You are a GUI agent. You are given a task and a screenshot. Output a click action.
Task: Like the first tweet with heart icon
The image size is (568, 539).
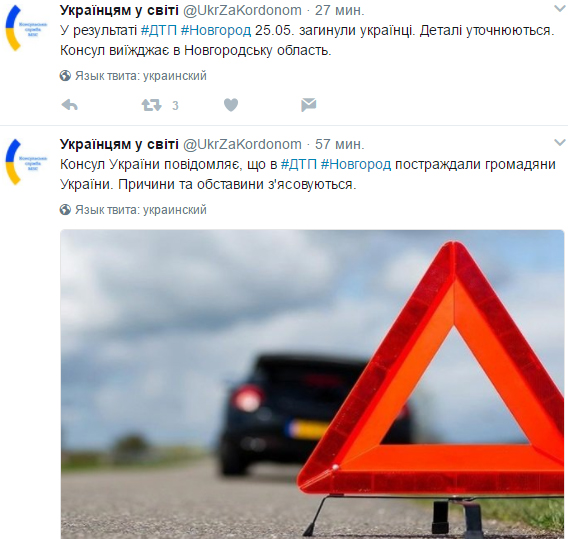pos(231,105)
